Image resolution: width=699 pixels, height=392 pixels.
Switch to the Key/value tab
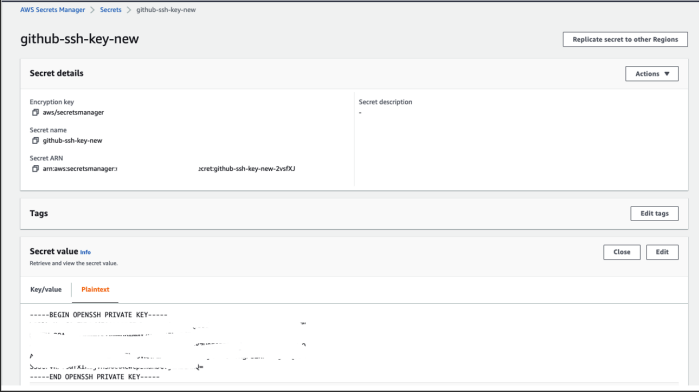click(x=46, y=289)
